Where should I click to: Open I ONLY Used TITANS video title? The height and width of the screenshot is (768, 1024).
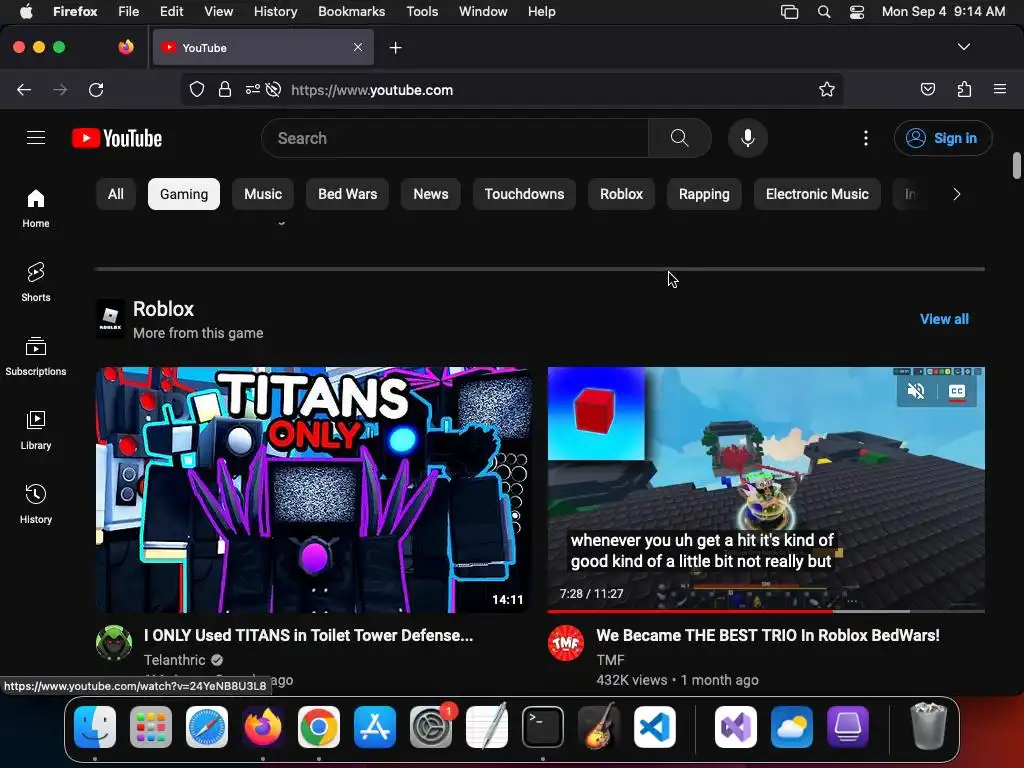[x=308, y=635]
